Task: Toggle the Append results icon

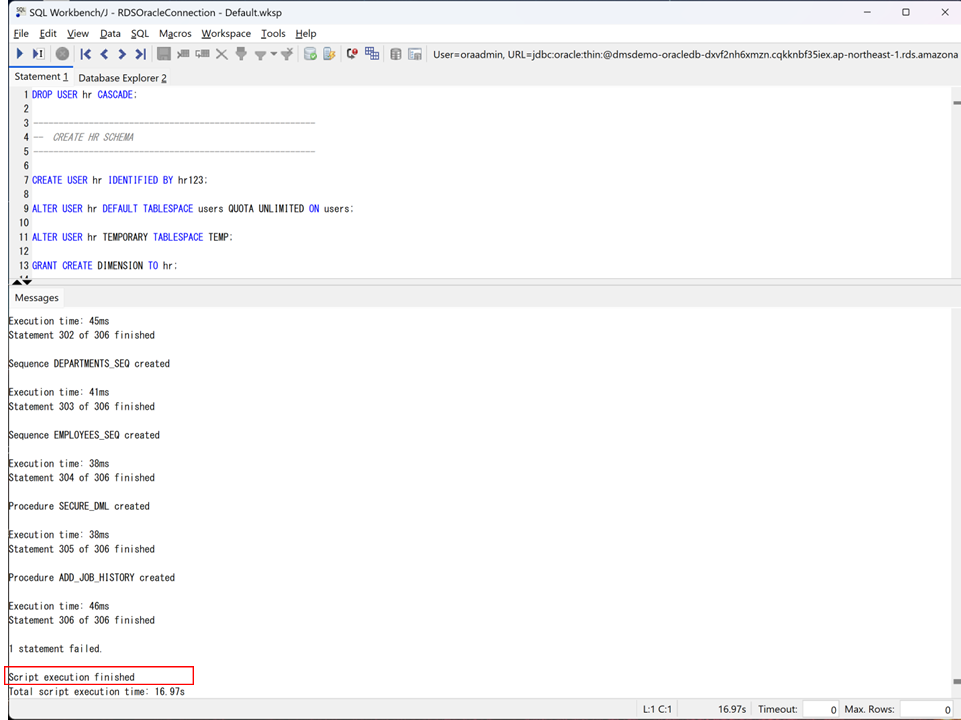Action: point(372,54)
